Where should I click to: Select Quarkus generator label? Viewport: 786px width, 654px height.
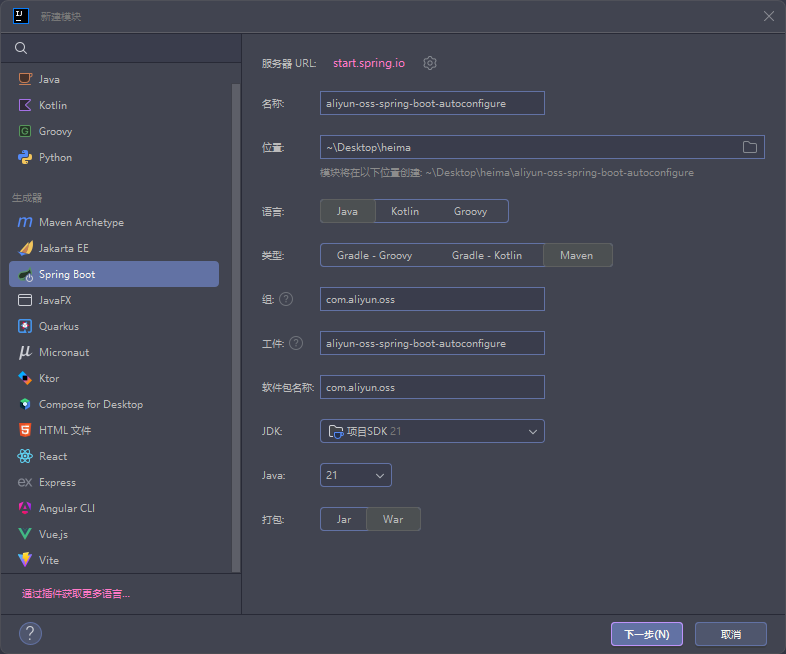click(59, 326)
